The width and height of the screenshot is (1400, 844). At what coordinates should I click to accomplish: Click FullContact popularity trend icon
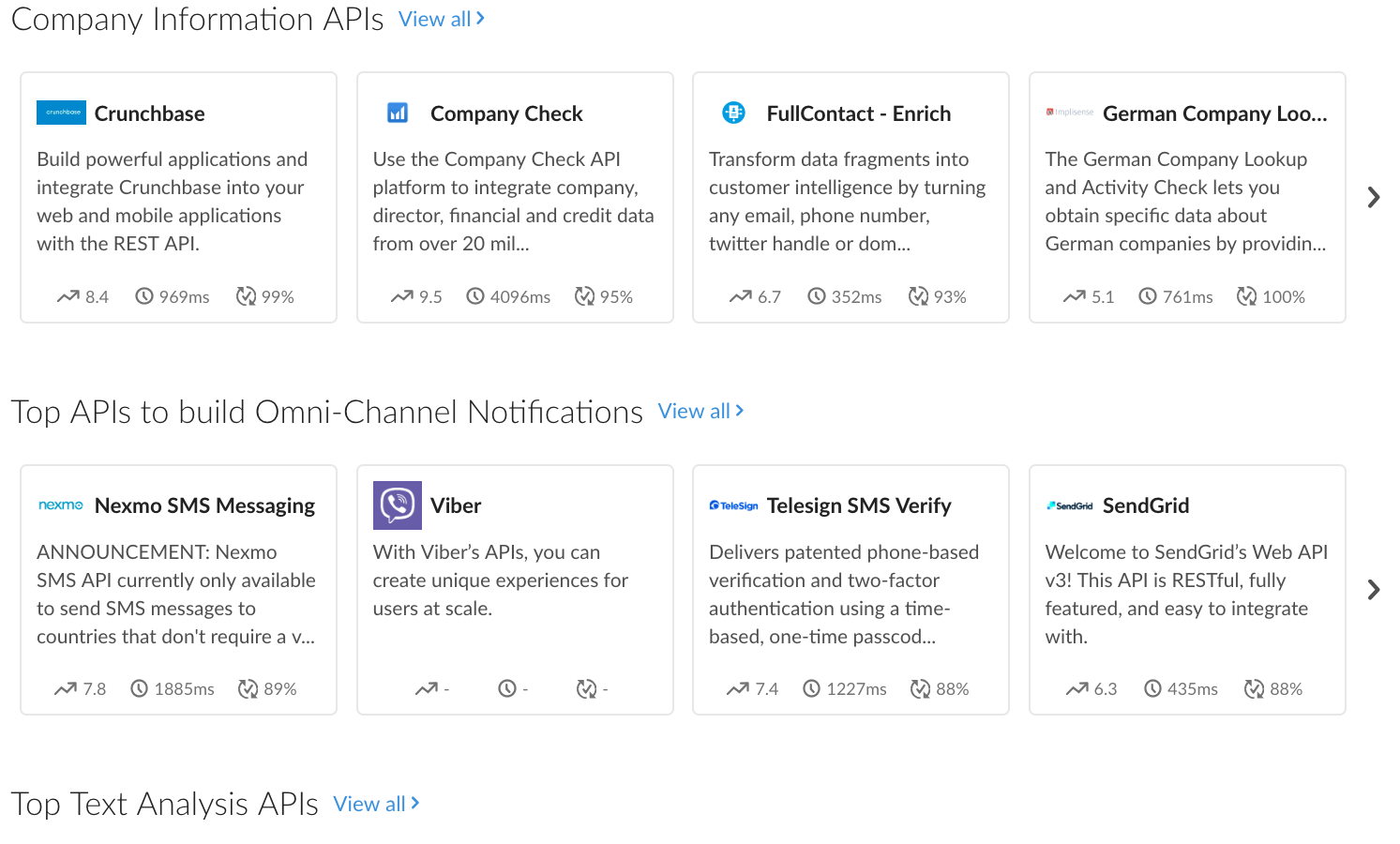(741, 296)
